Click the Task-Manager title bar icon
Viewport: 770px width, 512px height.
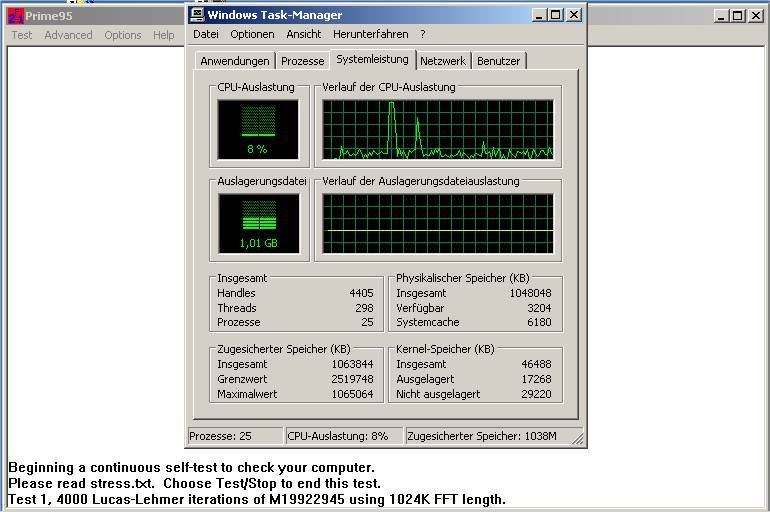[197, 15]
